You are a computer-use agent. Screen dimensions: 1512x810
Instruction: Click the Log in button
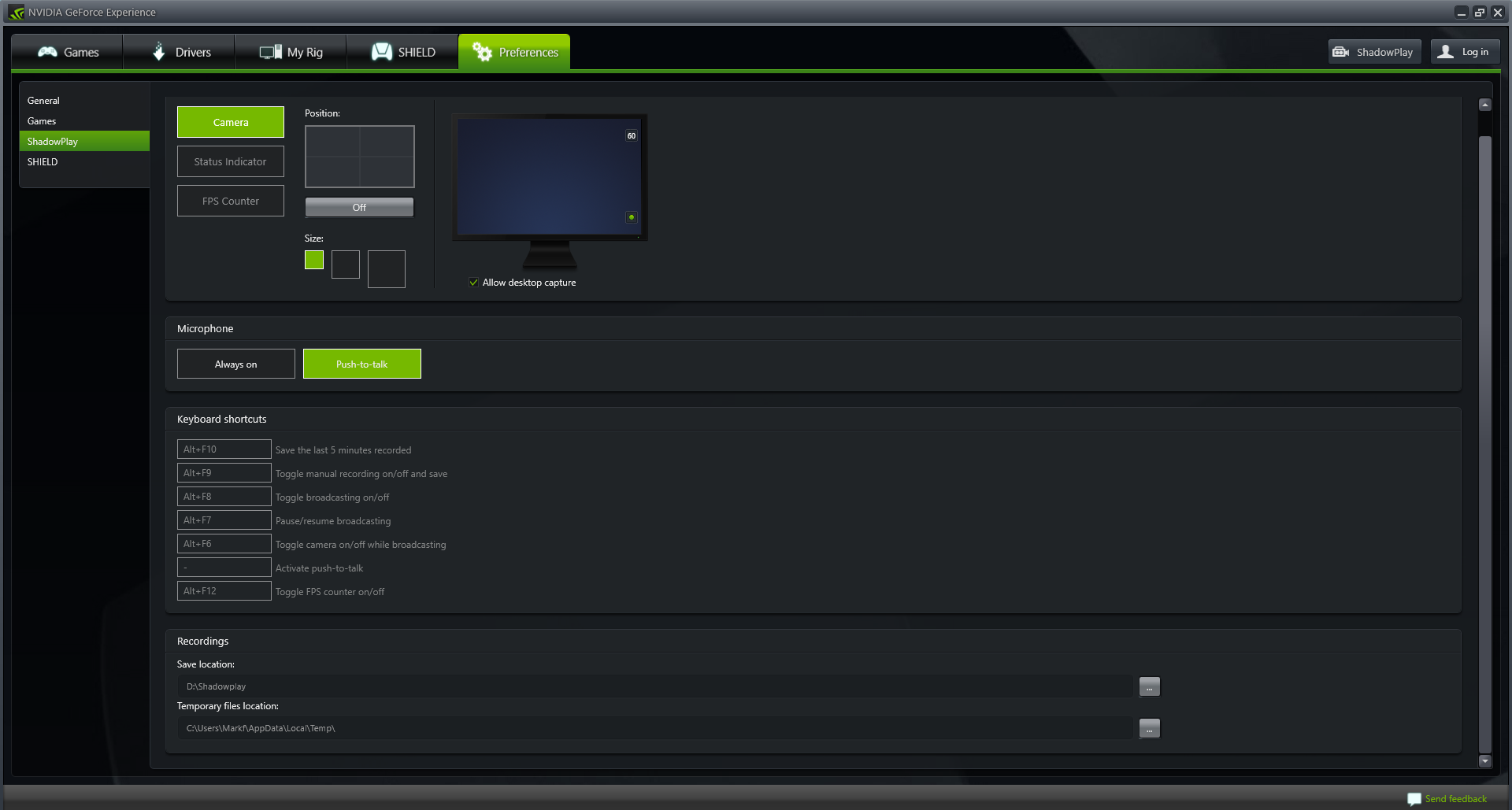click(1466, 52)
